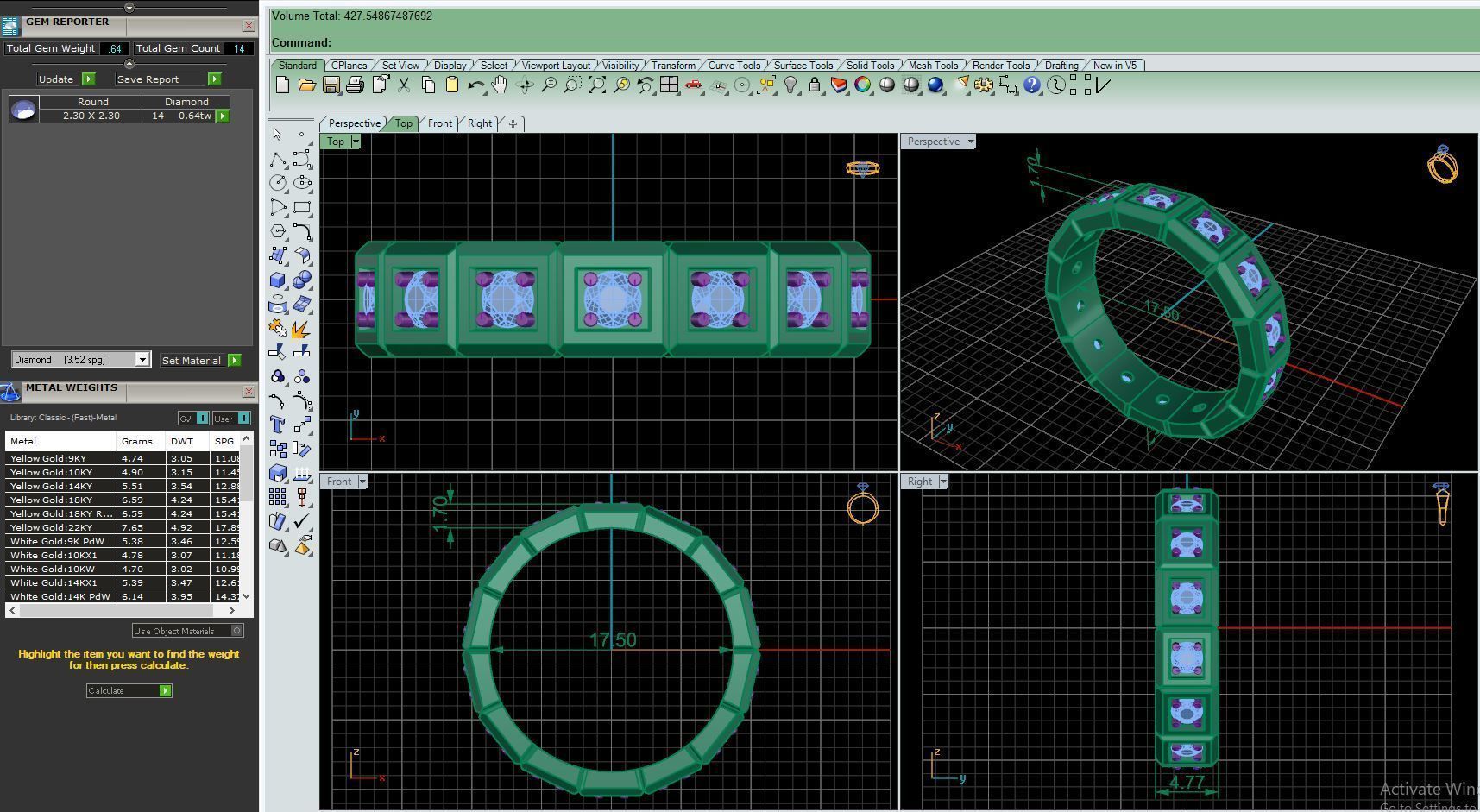Open the Set View toolbar tab
Viewport: 1480px width, 812px height.
click(x=400, y=66)
